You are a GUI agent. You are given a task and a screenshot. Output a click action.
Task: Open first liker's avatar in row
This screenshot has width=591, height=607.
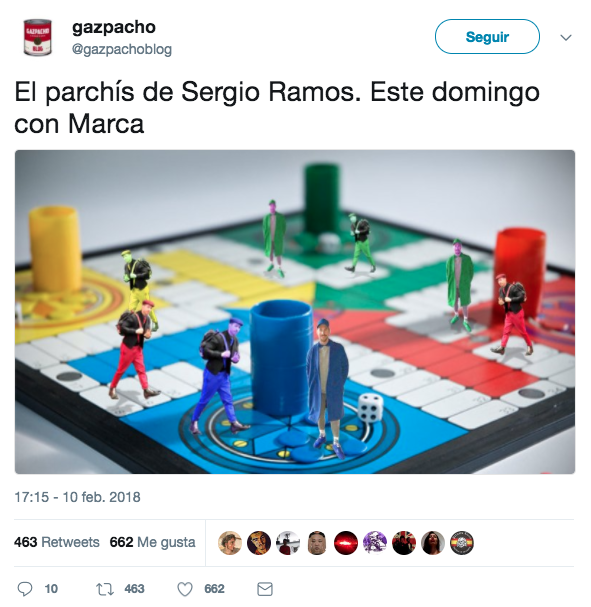pyautogui.click(x=230, y=542)
